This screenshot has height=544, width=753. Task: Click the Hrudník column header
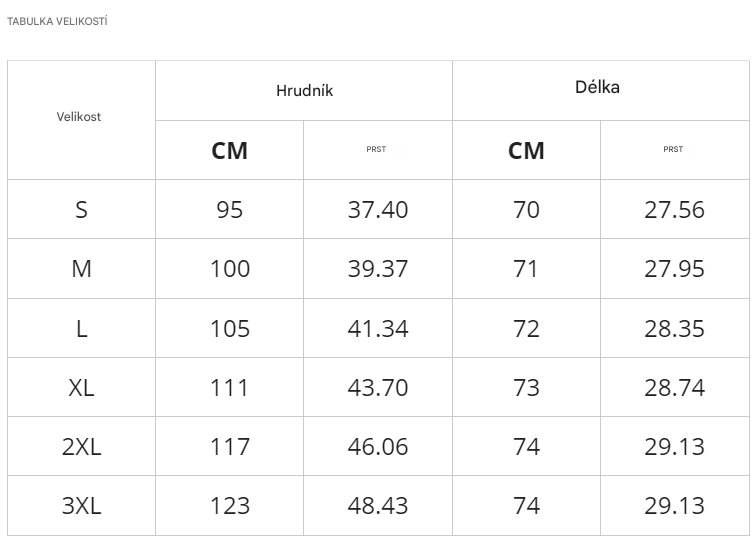(x=304, y=91)
